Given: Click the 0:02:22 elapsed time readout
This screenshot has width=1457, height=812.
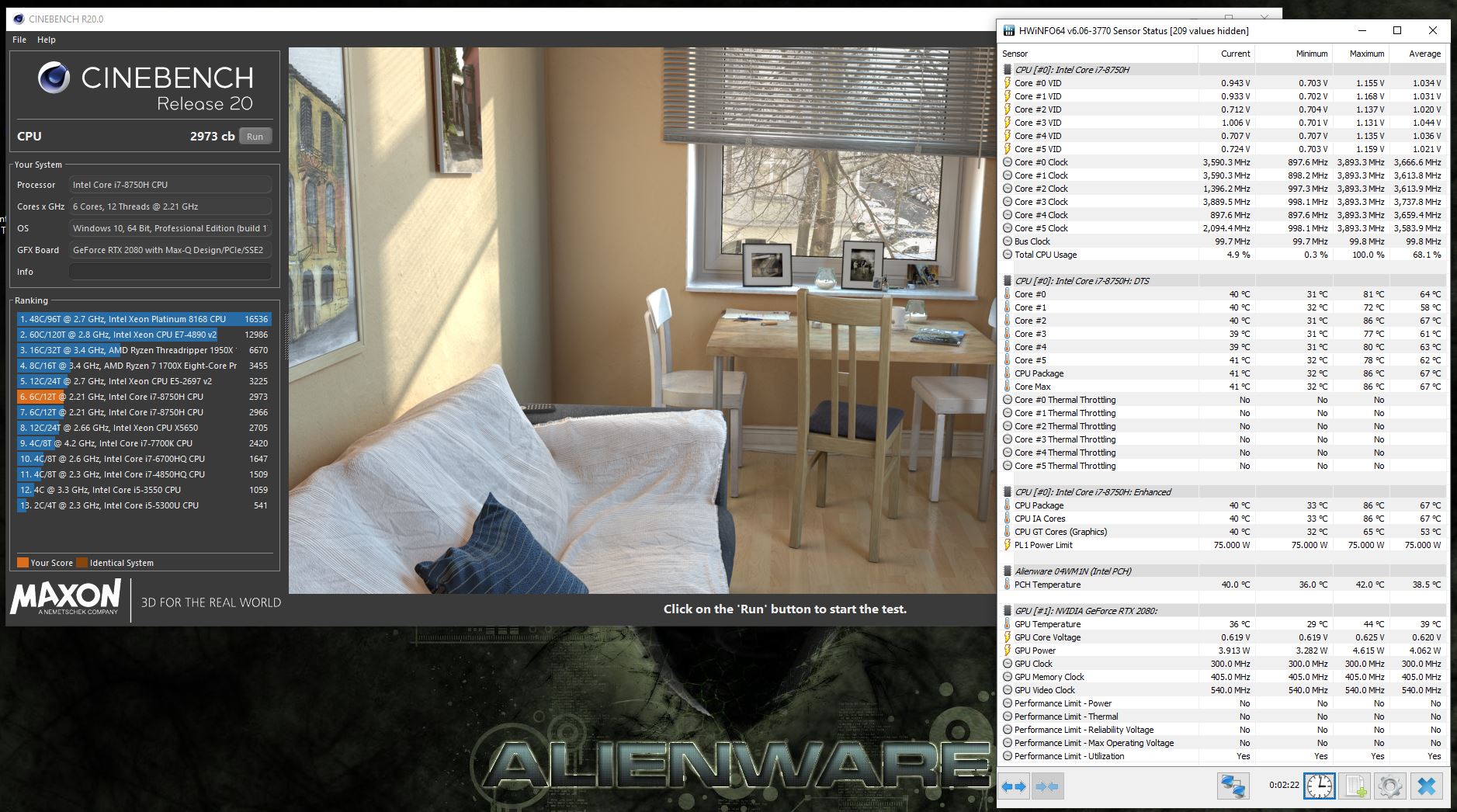Looking at the screenshot, I should [1284, 785].
